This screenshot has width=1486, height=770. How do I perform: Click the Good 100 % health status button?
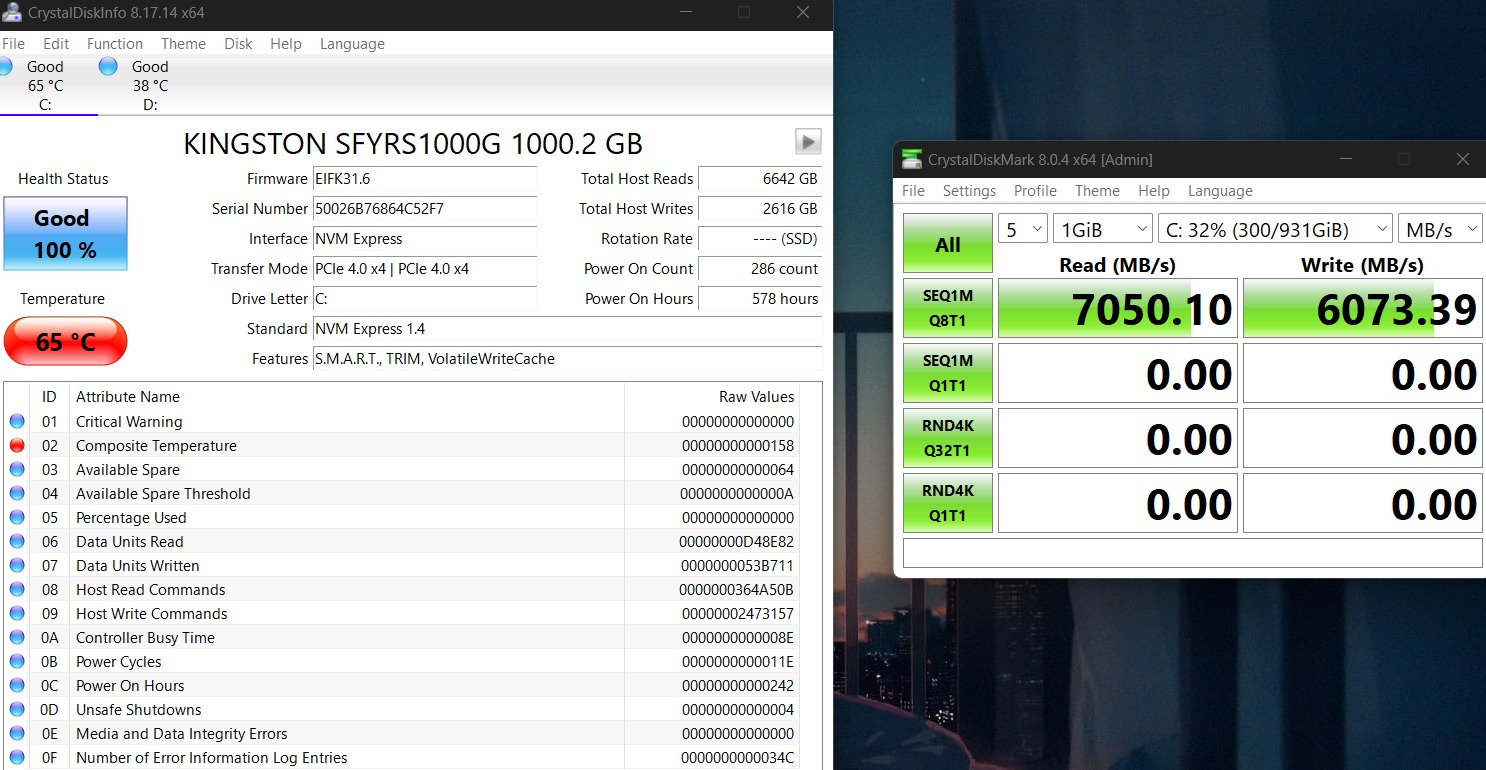coord(65,233)
